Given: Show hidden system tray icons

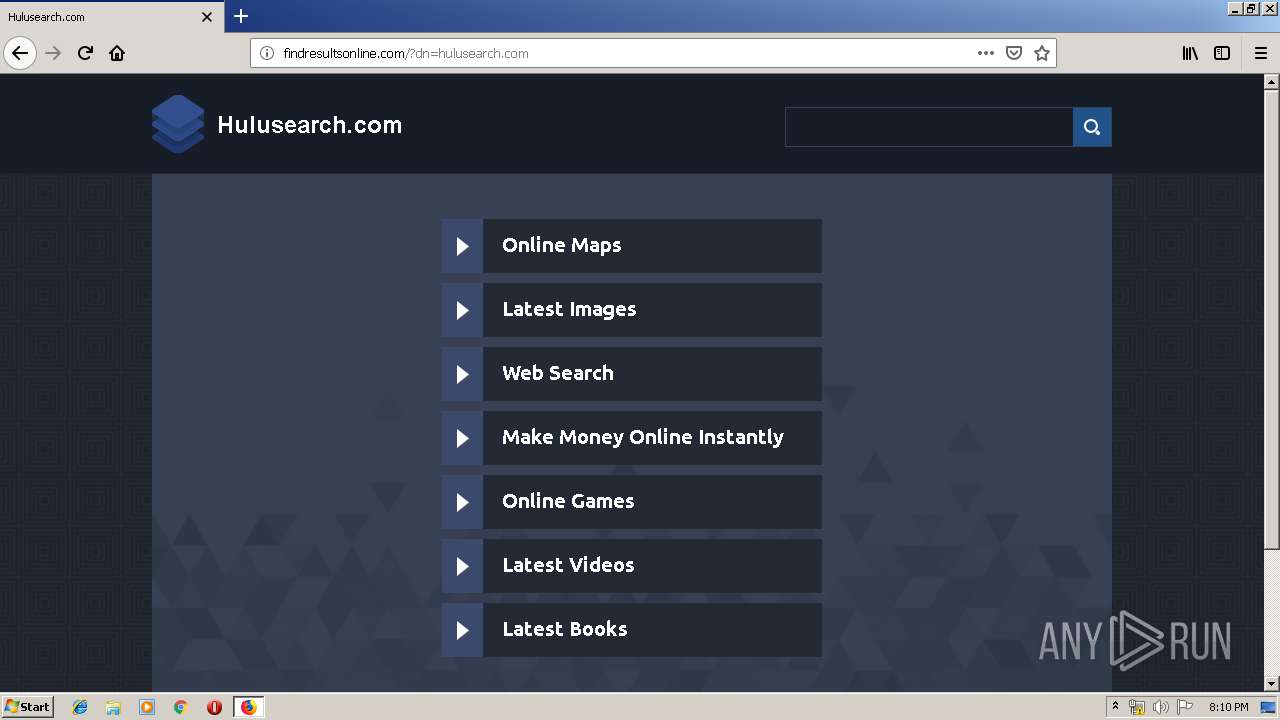Looking at the screenshot, I should coord(1115,707).
